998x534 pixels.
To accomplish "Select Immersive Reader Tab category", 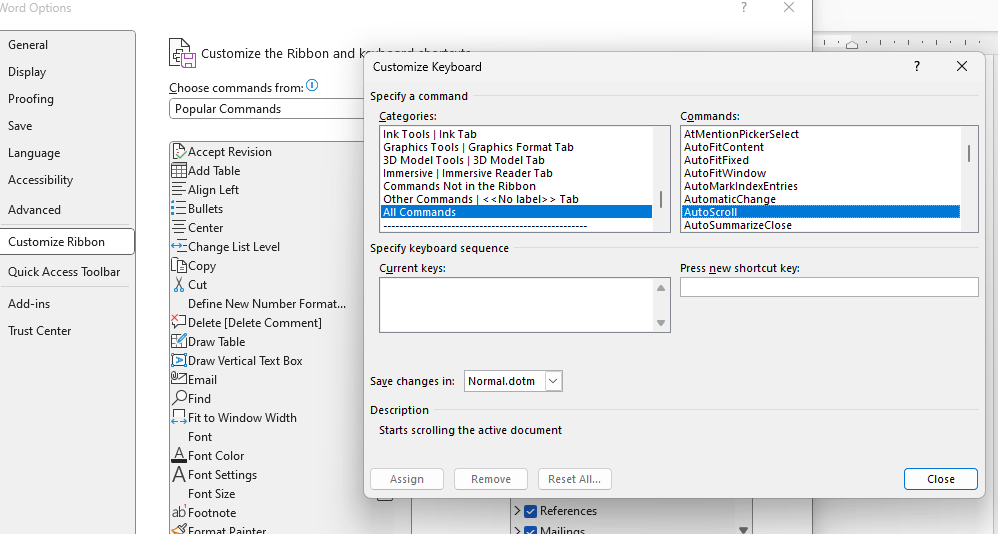I will point(516,173).
